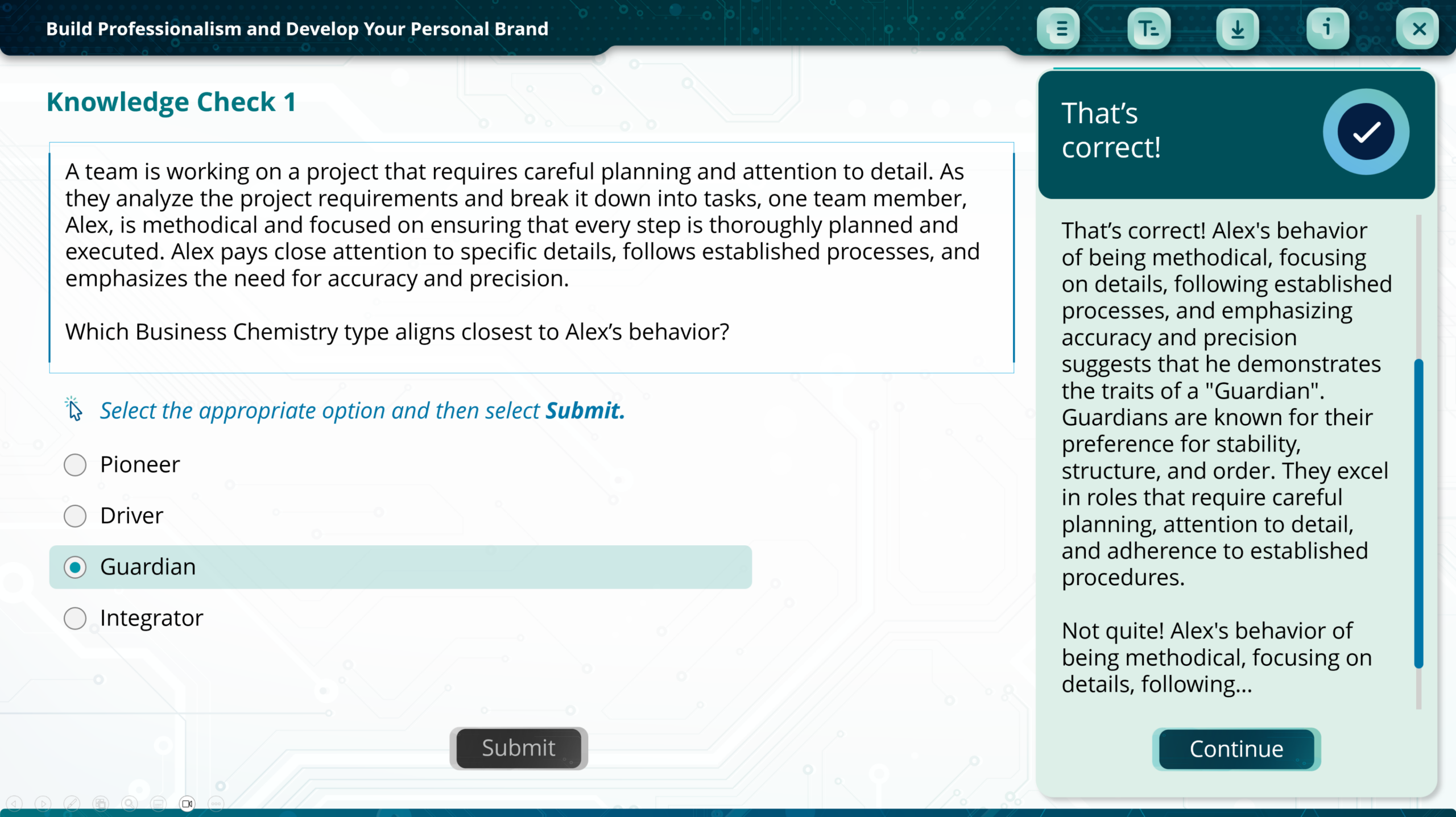Open the see-all-slides grid icon
Viewport: 1456px width, 817px height.
point(101,803)
